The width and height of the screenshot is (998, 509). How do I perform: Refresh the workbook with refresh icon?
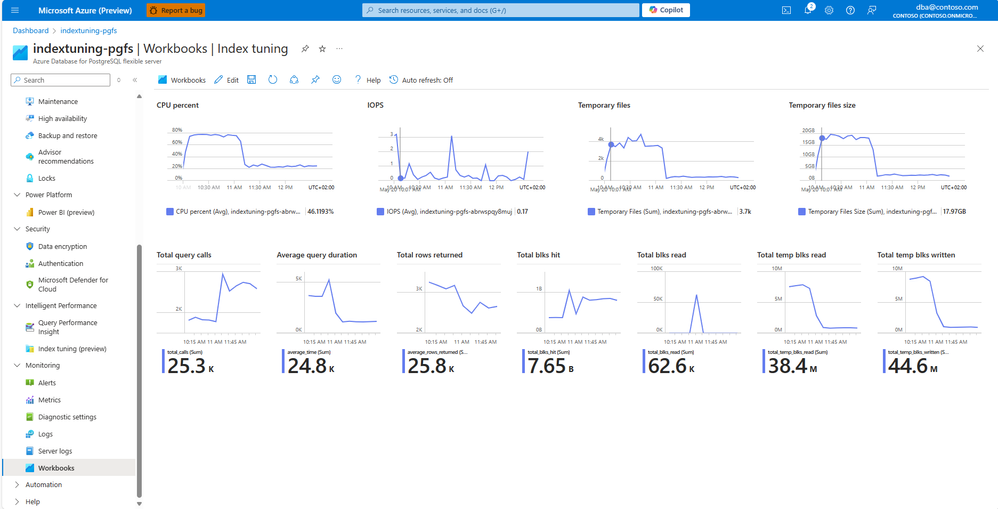tap(272, 80)
